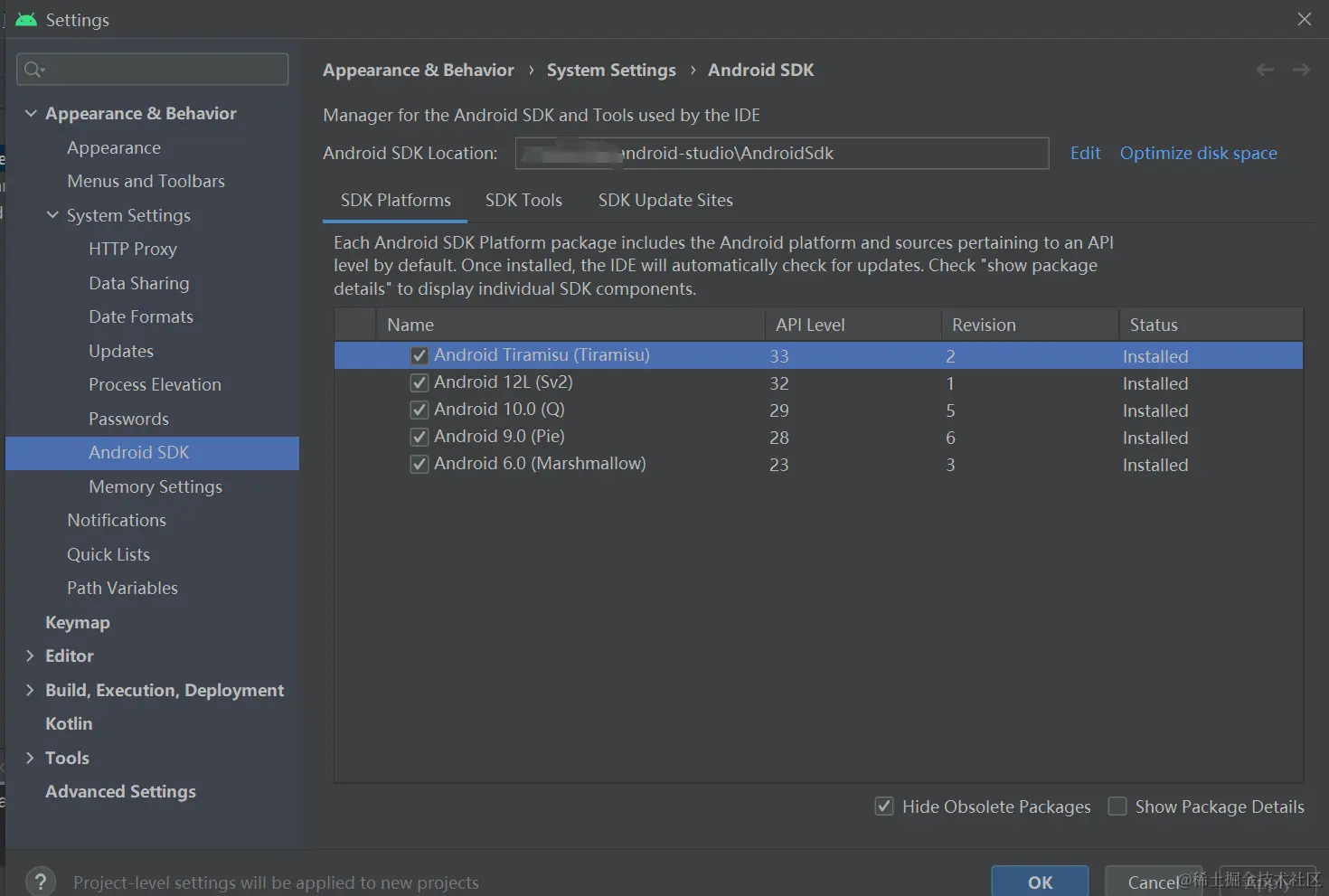Open Menus and Toolbars settings
The image size is (1329, 896).
coord(146,181)
